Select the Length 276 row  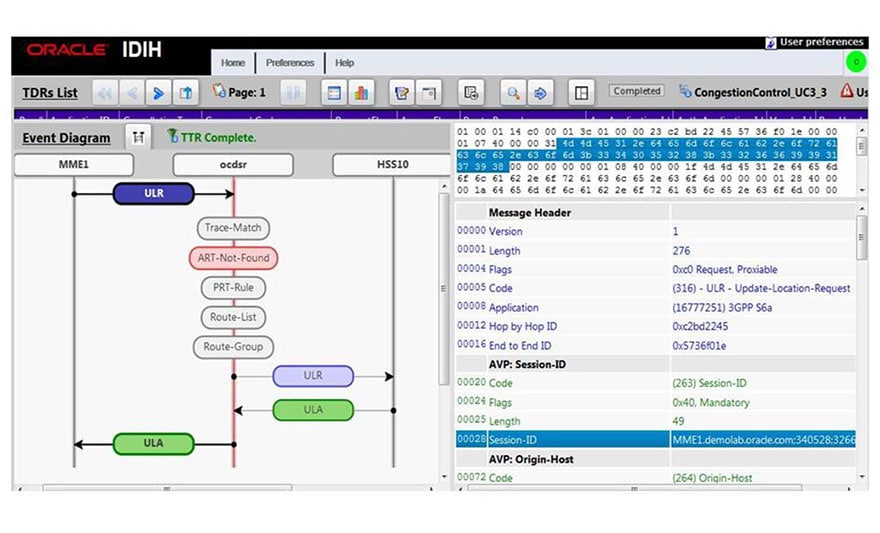(x=656, y=251)
